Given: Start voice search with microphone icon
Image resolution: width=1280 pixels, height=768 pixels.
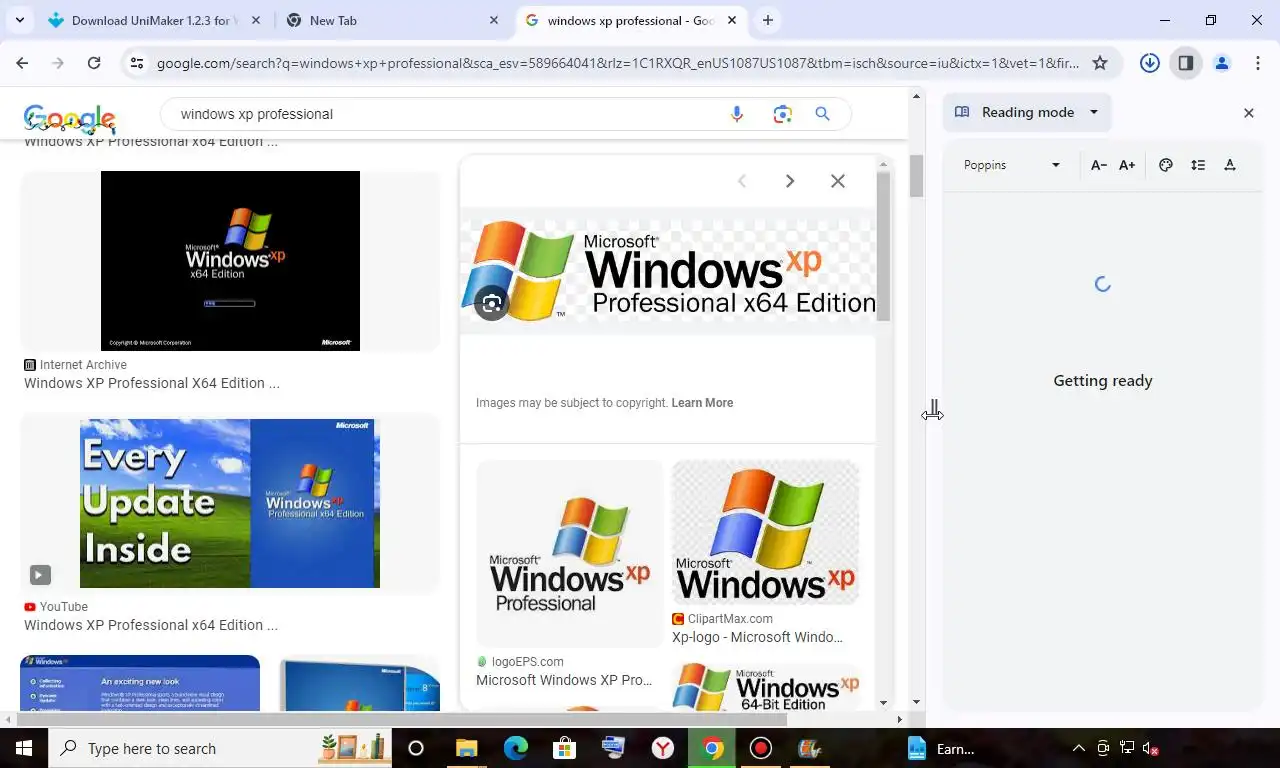Looking at the screenshot, I should point(737,114).
